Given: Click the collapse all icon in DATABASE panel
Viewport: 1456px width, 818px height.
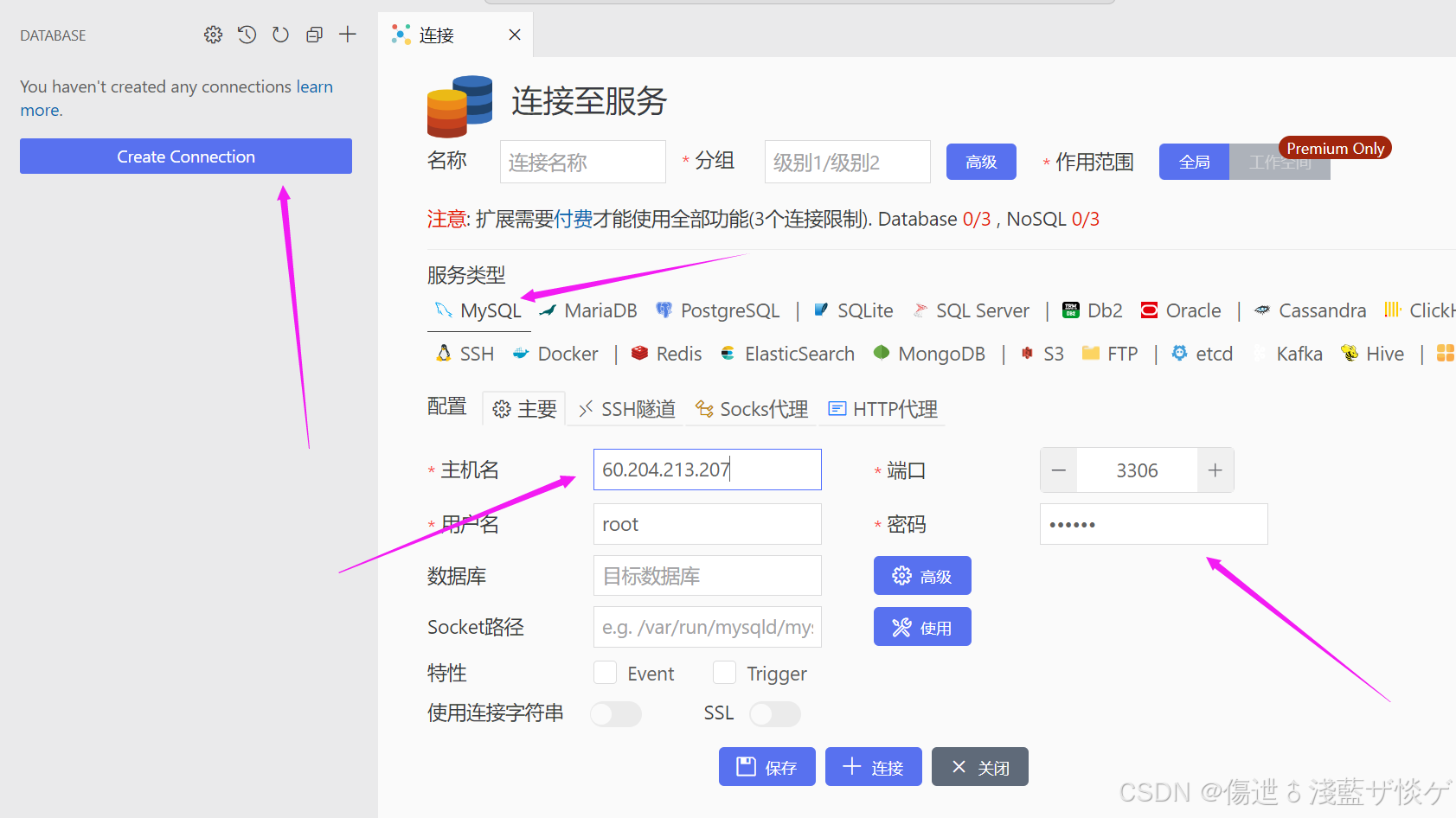Looking at the screenshot, I should point(314,35).
